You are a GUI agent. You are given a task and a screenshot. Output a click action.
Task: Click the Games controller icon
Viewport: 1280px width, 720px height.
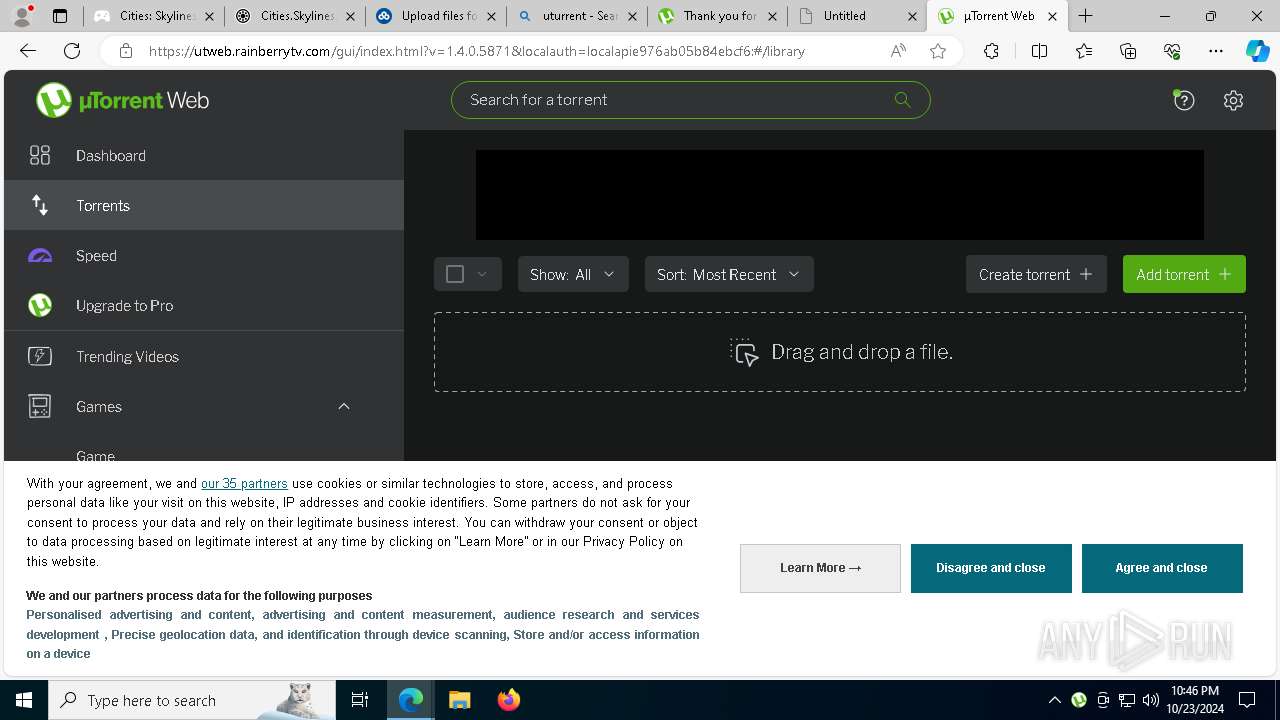click(x=40, y=406)
